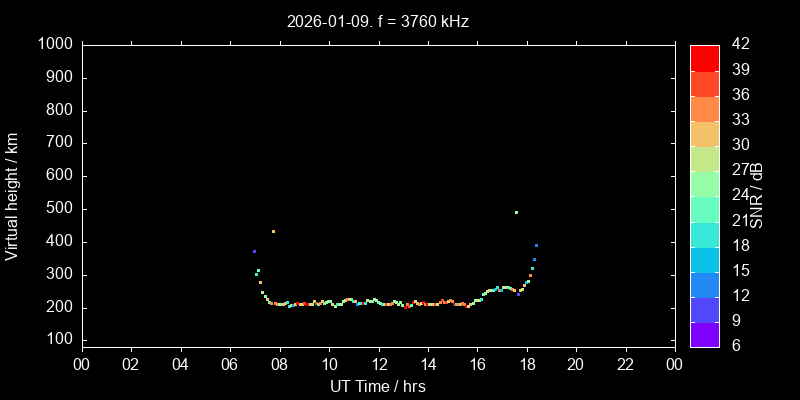Image resolution: width=800 pixels, height=400 pixels.
Task: Pick the blue 12–15 dB colorbar segment
Action: pyautogui.click(x=705, y=284)
